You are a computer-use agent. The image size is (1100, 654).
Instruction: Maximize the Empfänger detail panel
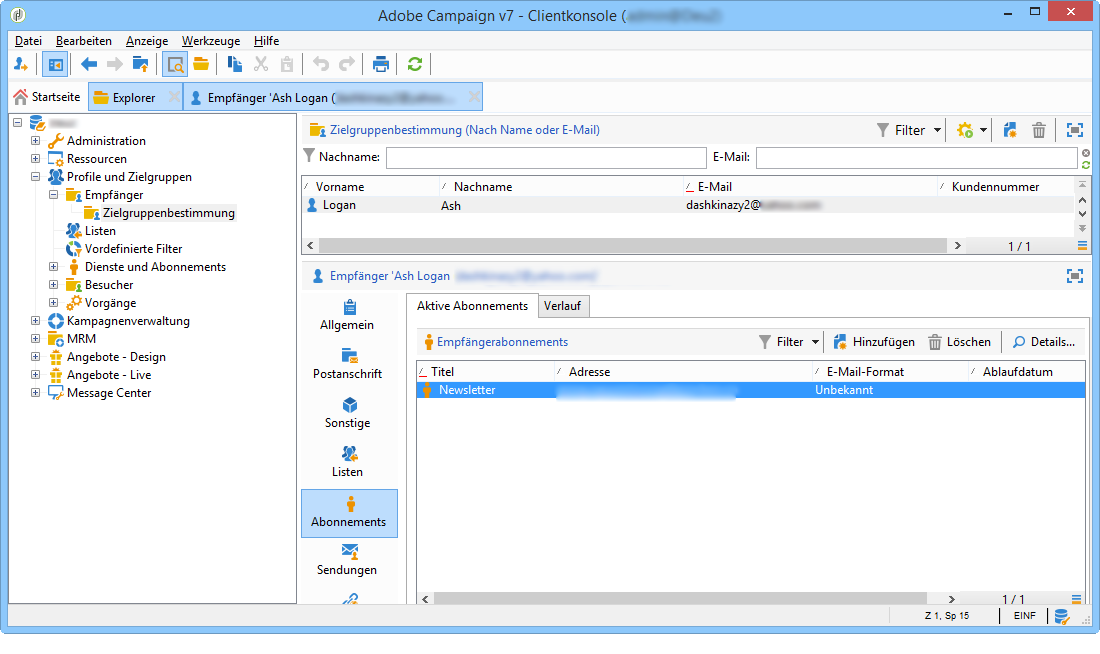pyautogui.click(x=1074, y=276)
